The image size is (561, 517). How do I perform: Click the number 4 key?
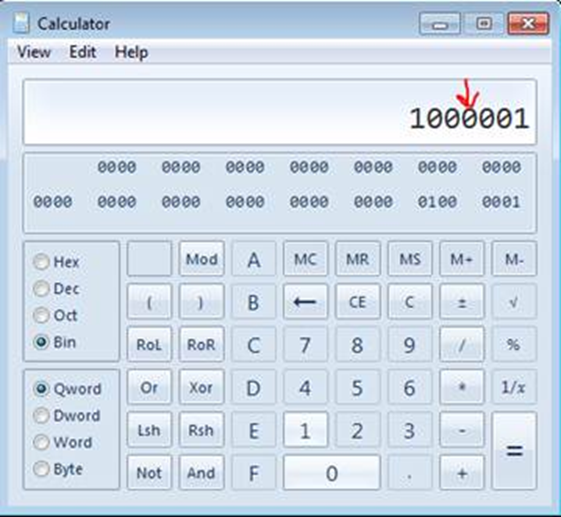[x=305, y=387]
